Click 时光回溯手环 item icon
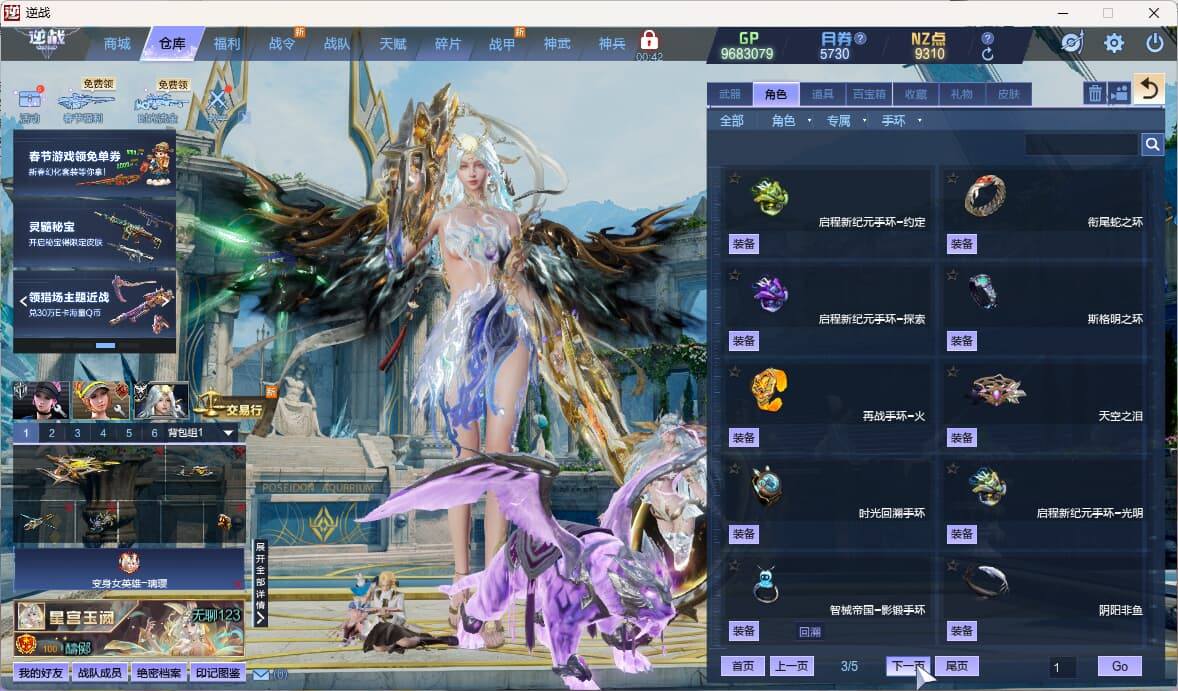The height and width of the screenshot is (691, 1178). [766, 486]
